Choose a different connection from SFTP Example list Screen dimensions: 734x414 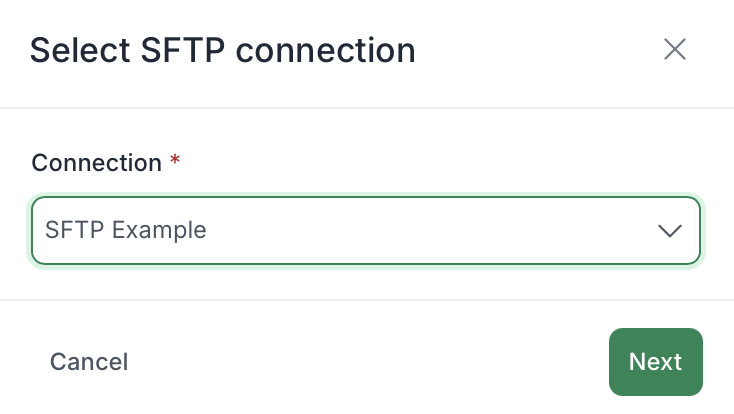coord(366,230)
